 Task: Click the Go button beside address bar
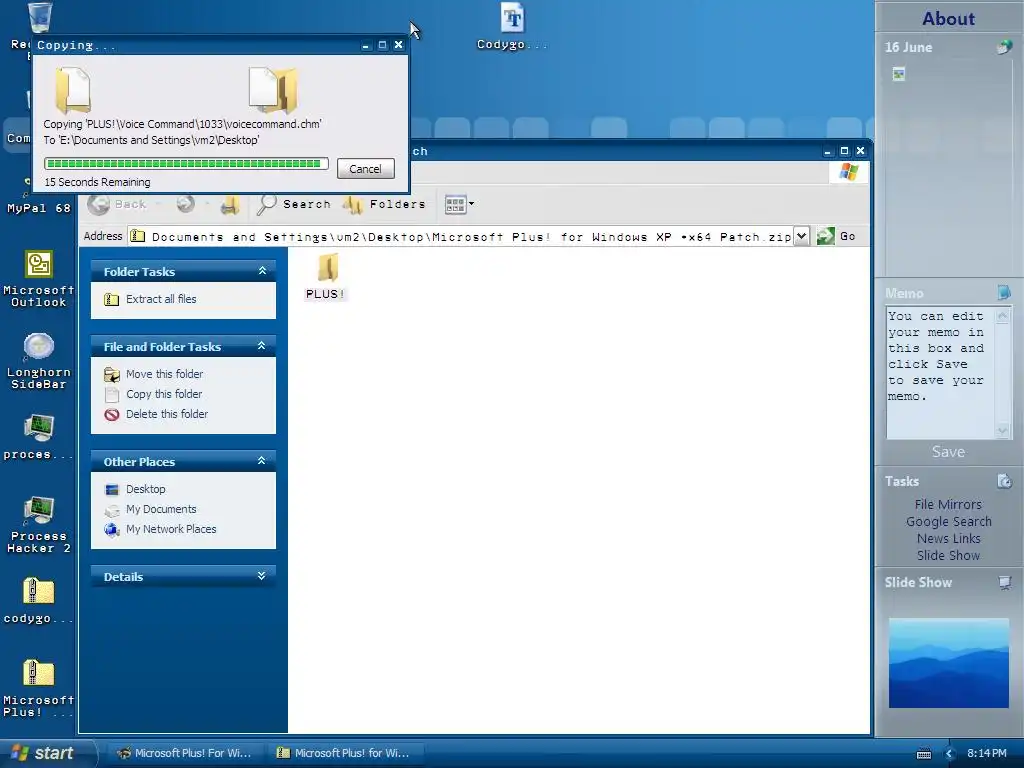[837, 236]
